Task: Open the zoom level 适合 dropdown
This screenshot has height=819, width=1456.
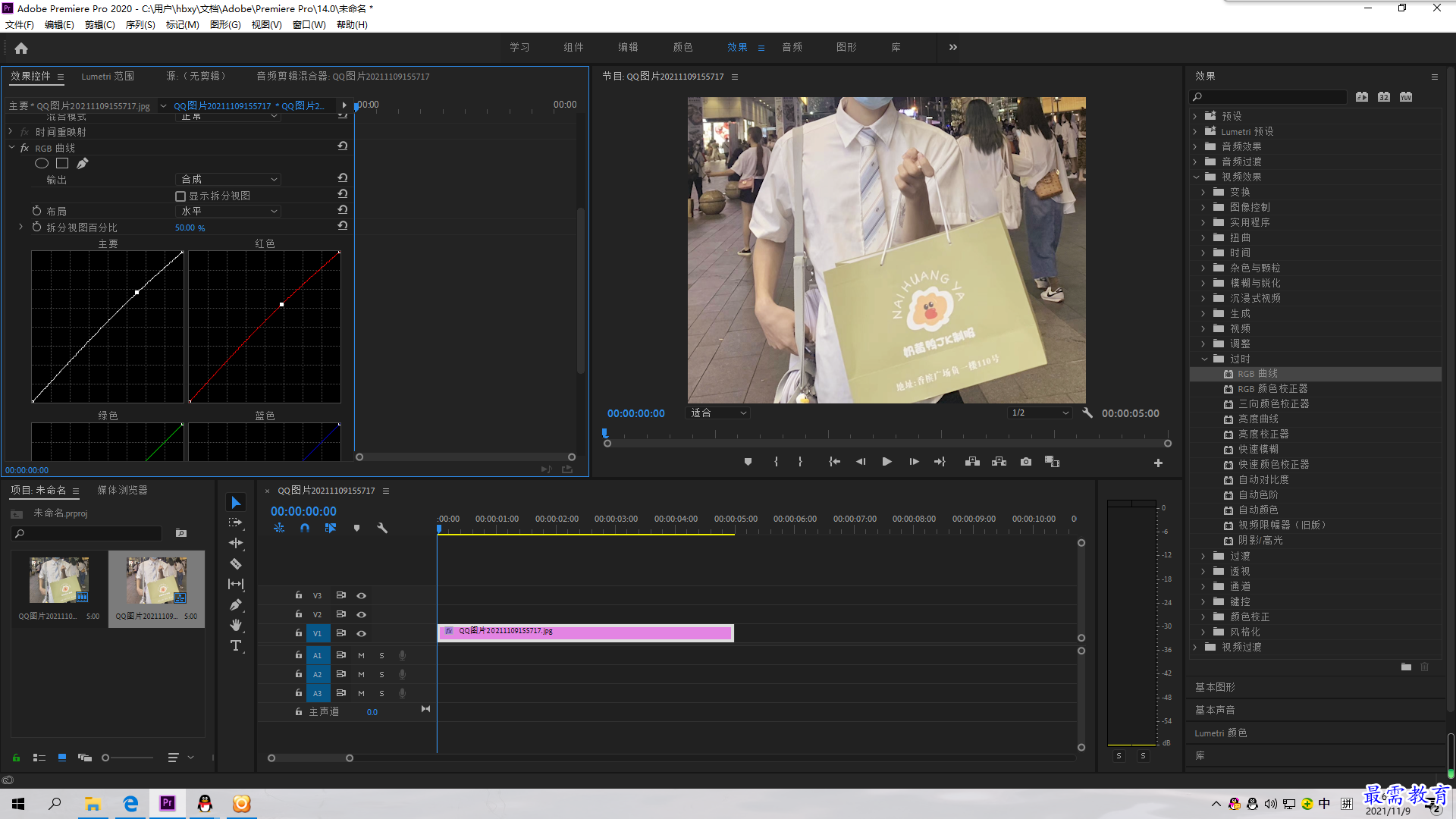Action: tap(718, 413)
